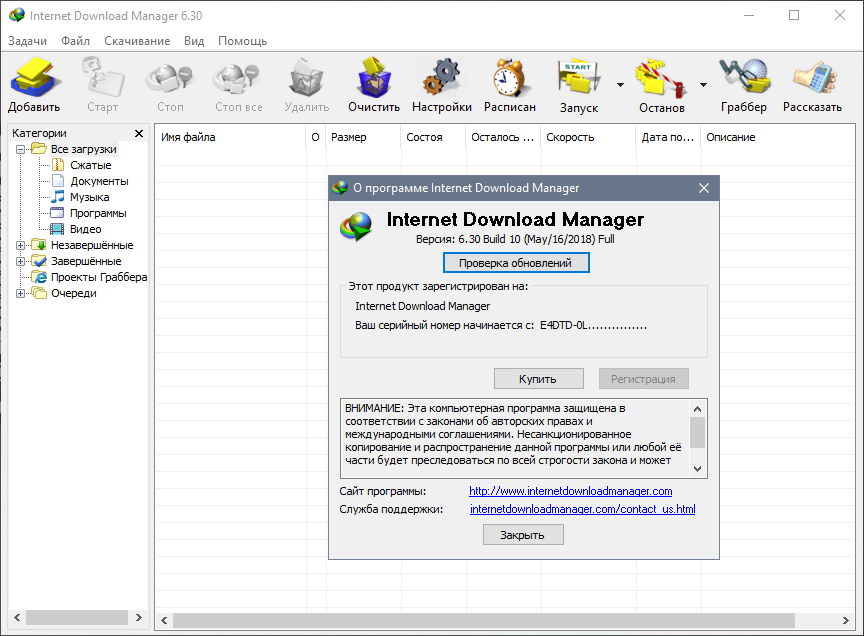Select the Документы category
864x636 pixels.
coord(99,181)
